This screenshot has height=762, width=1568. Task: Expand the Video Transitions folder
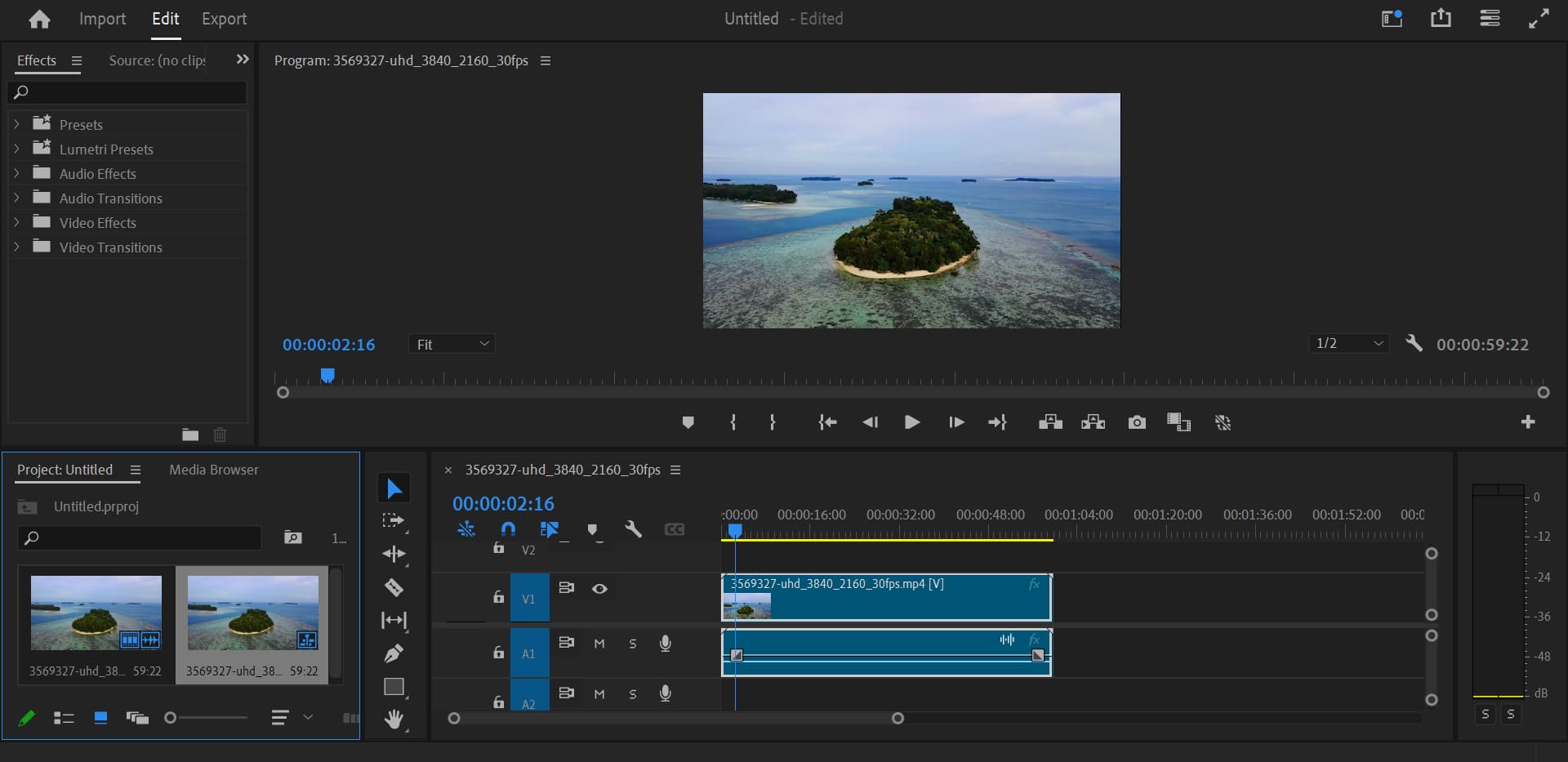pyautogui.click(x=16, y=247)
